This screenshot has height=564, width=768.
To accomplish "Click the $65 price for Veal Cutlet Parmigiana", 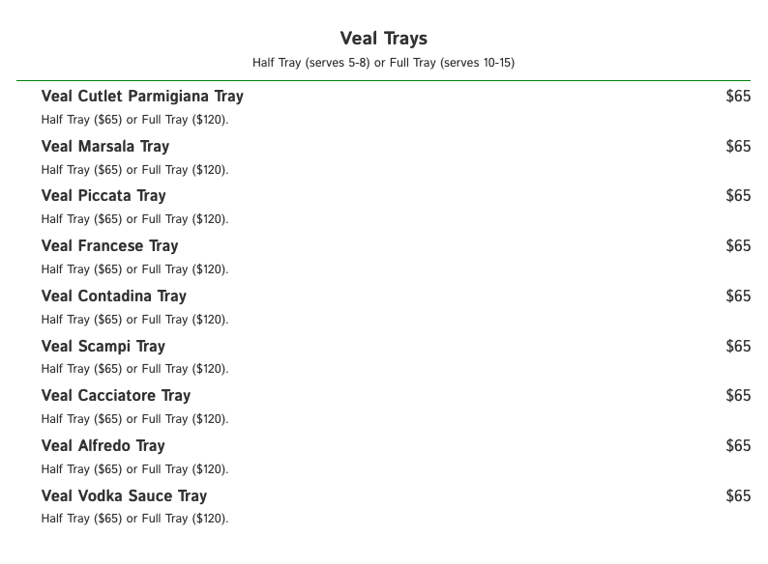I will (x=738, y=96).
